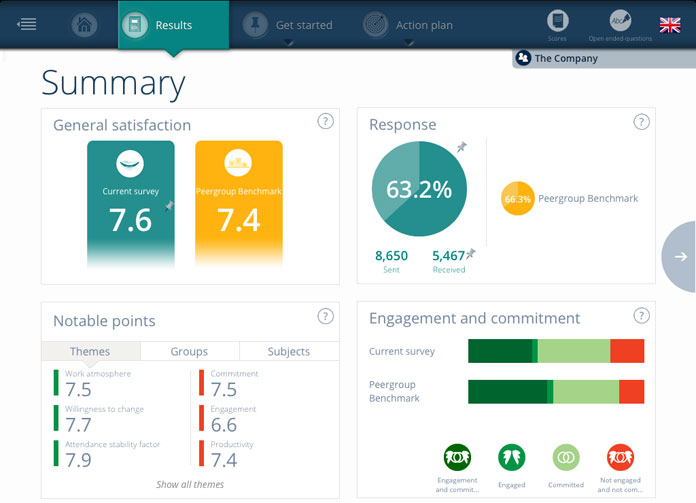The height and width of the screenshot is (503, 696).
Task: Pin the response rate pie chart
Action: 462,147
